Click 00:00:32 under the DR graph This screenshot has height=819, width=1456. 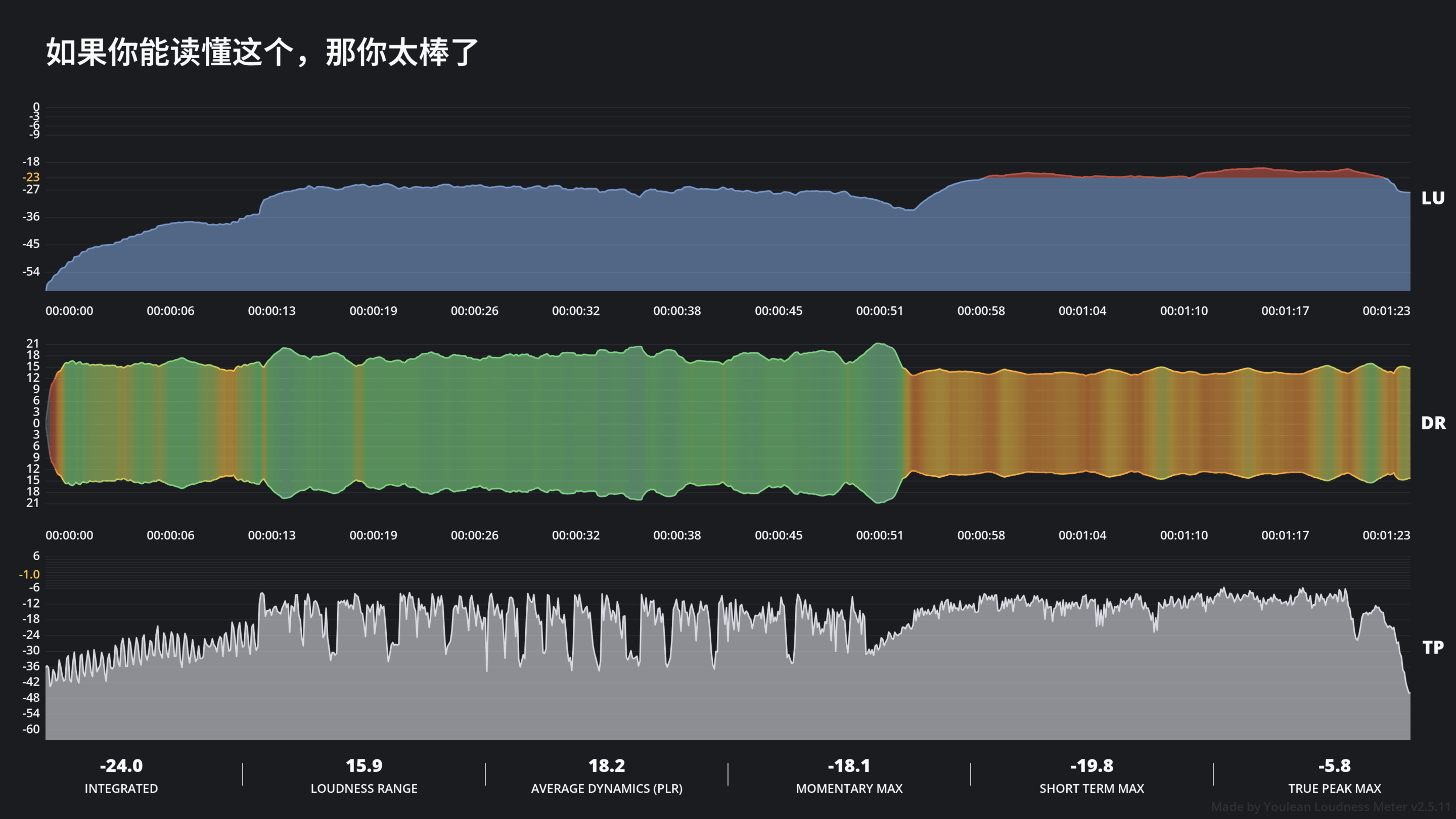pos(575,535)
